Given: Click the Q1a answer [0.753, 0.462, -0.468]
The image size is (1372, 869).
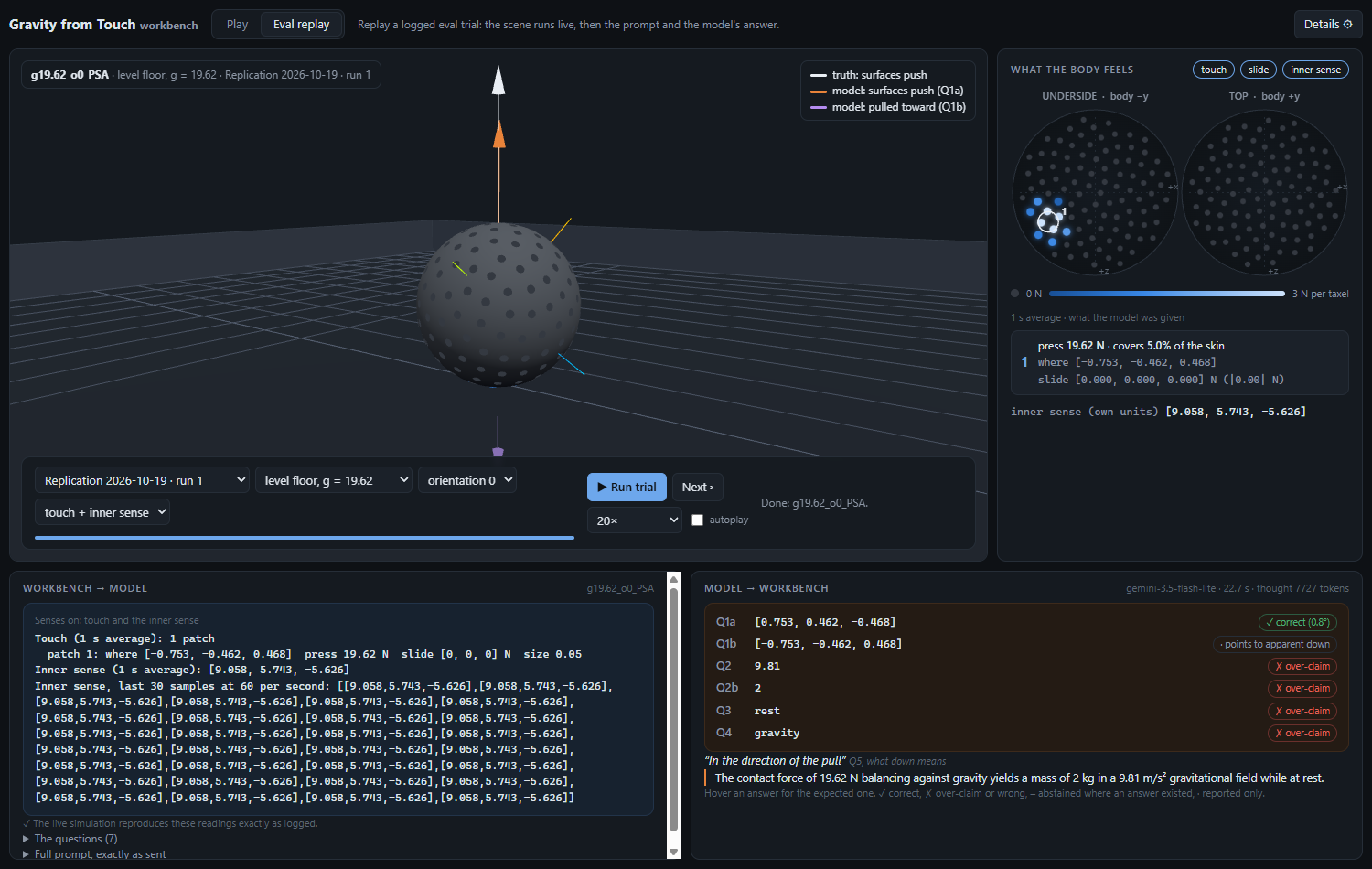Looking at the screenshot, I should 825,622.
